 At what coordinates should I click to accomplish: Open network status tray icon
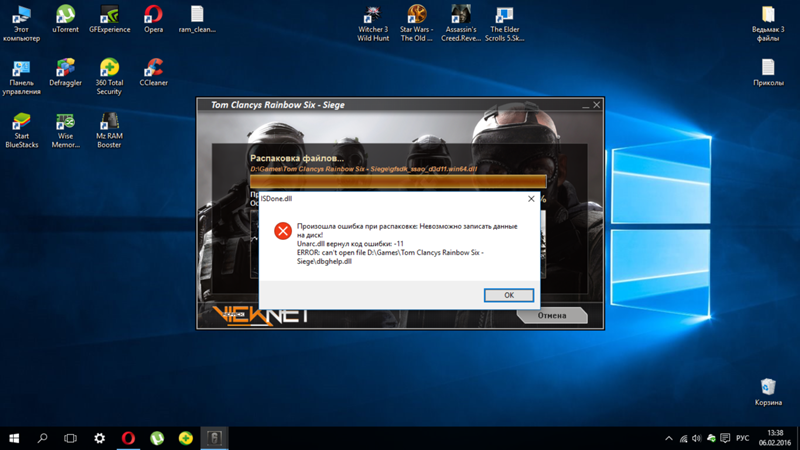[x=683, y=439]
